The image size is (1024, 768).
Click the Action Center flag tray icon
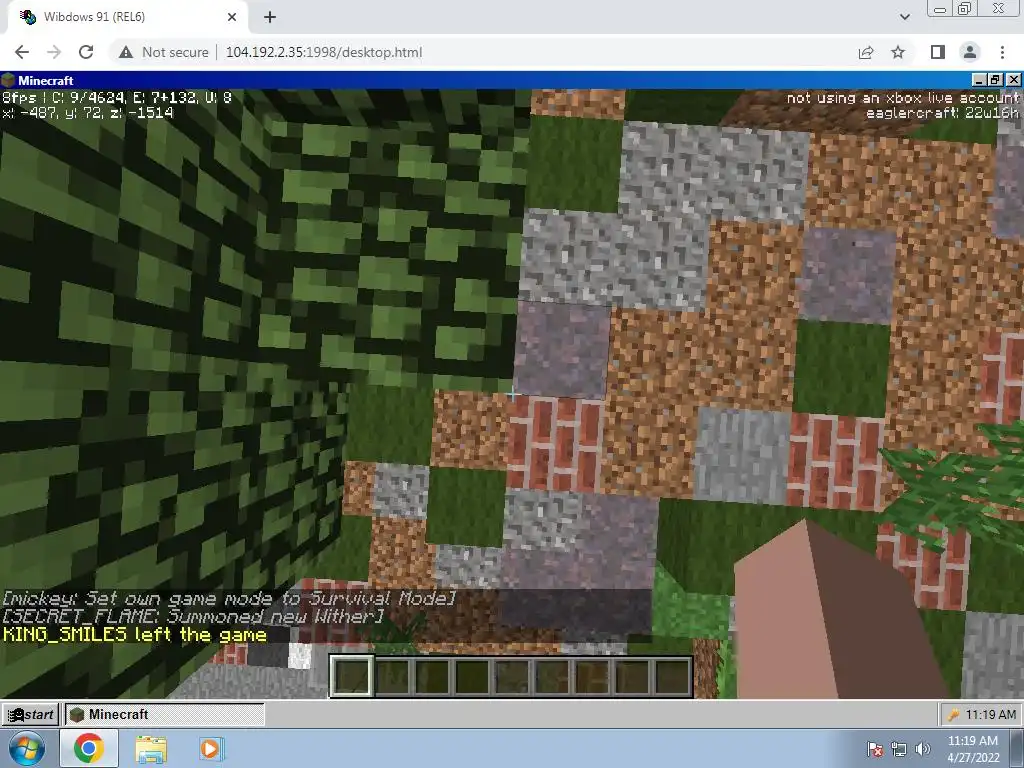pyautogui.click(x=874, y=749)
